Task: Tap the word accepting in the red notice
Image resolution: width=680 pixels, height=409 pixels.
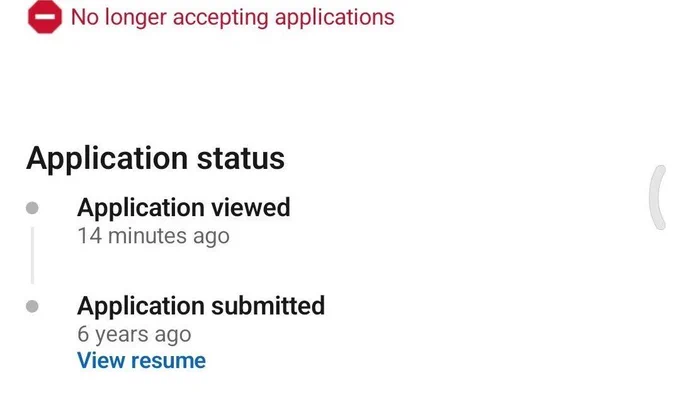Action: click(x=220, y=19)
